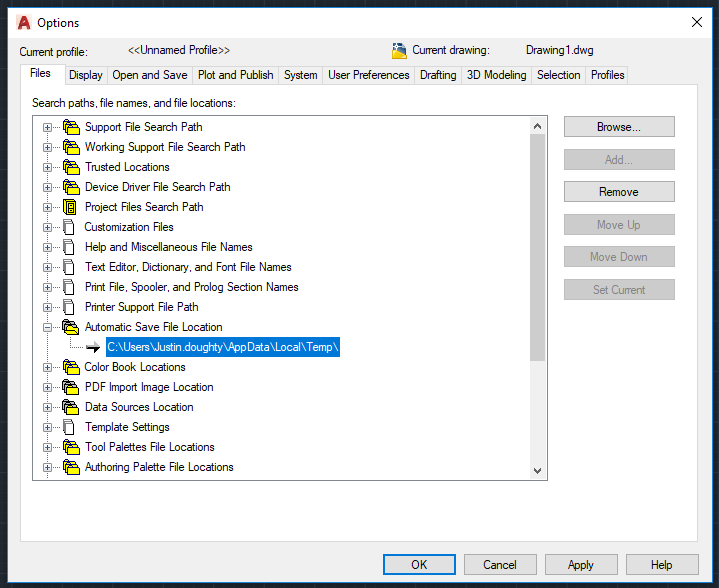Click the Trusted Locations folder icon
The image size is (719, 588).
coord(71,167)
